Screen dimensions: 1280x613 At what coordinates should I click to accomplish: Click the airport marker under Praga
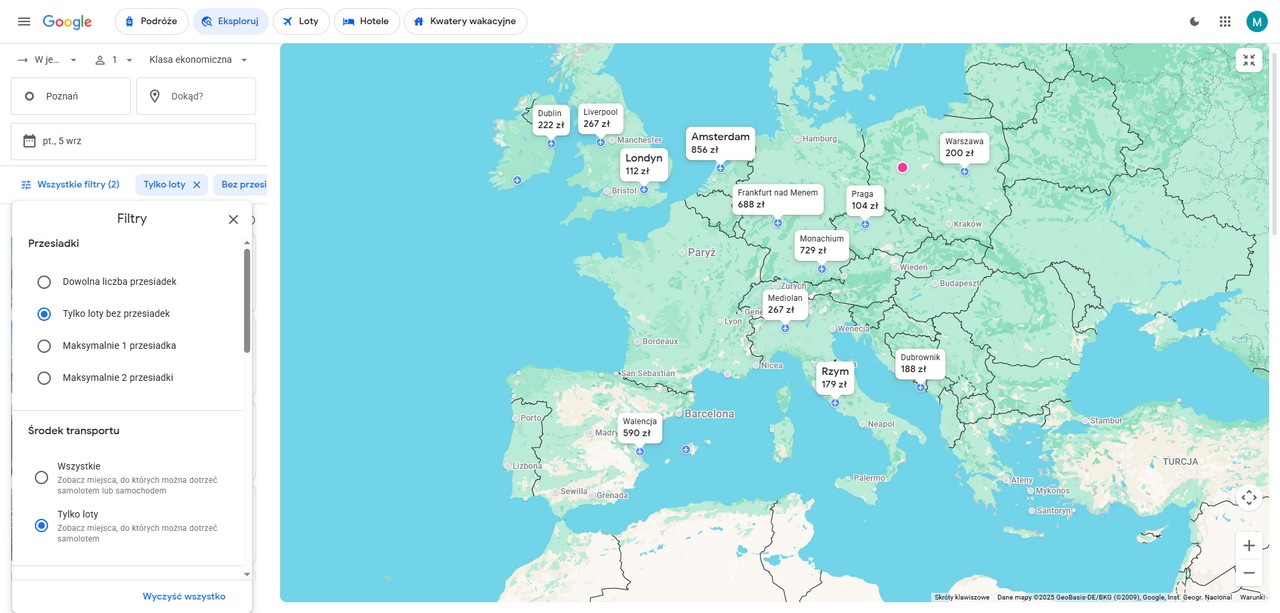[865, 224]
